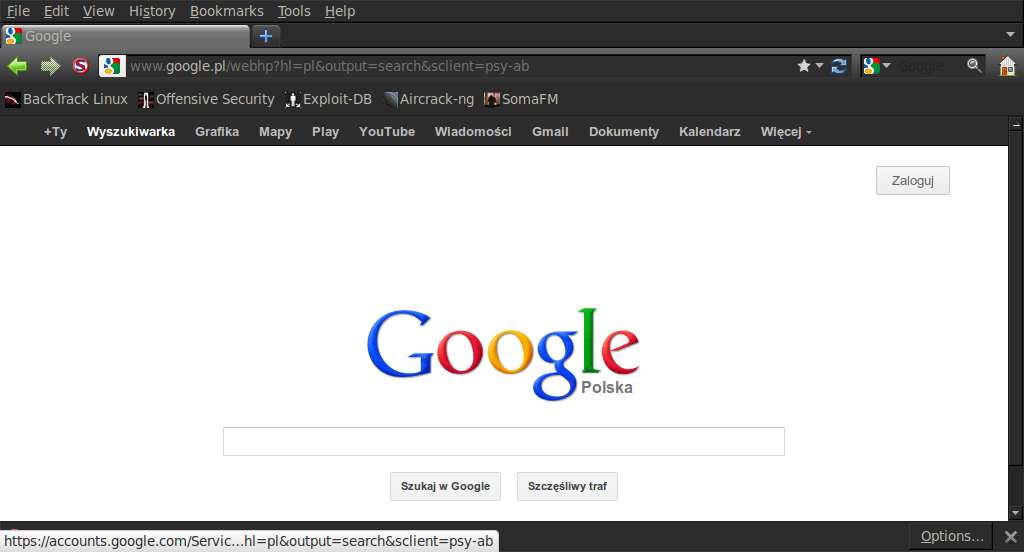Expand the tab list dropdown arrow
This screenshot has height=552, width=1024.
tap(1010, 35)
